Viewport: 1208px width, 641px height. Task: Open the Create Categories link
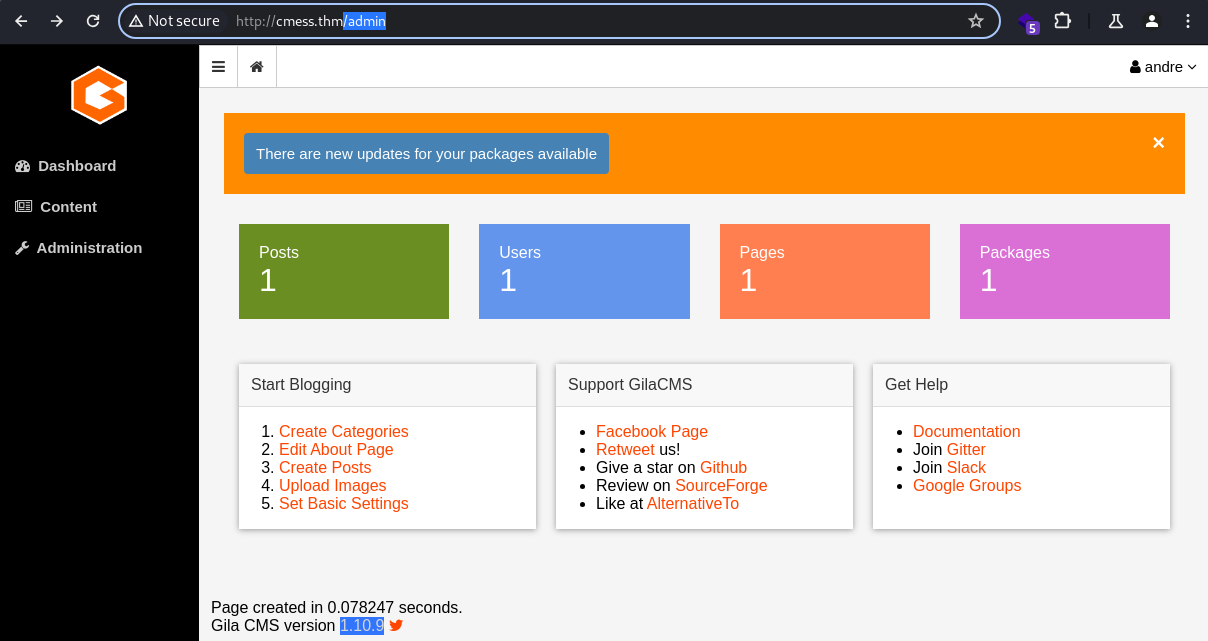pos(344,432)
